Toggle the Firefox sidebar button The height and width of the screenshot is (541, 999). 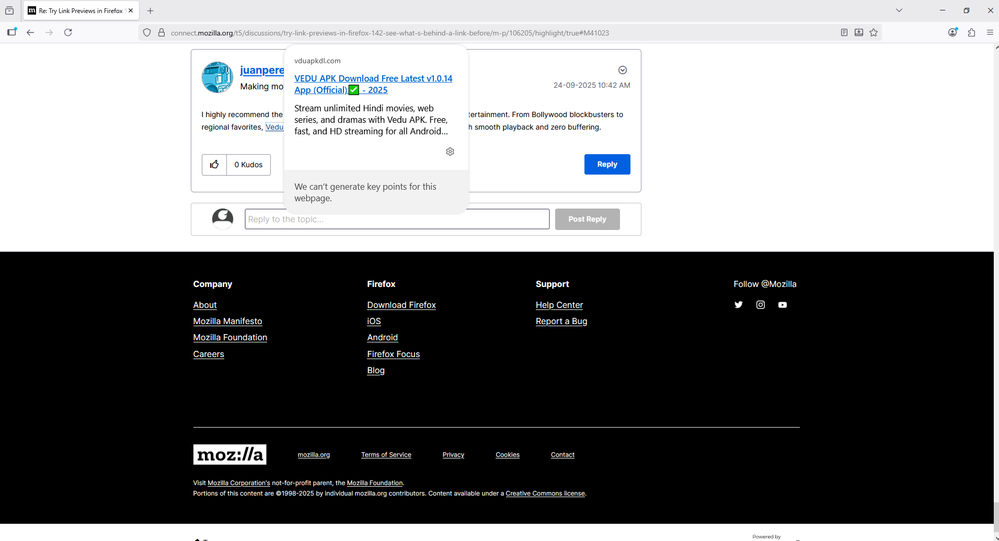pos(12,32)
